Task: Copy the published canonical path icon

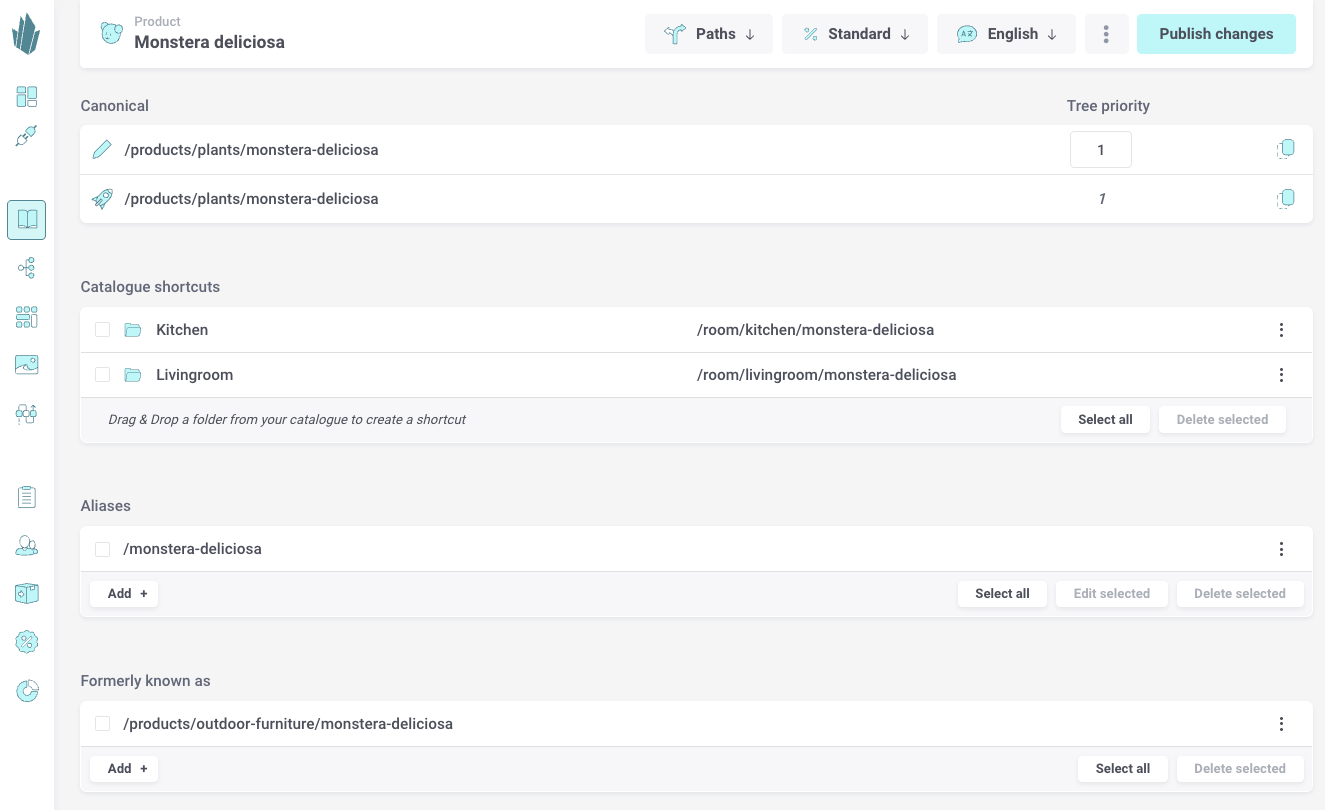Action: [x=1285, y=199]
